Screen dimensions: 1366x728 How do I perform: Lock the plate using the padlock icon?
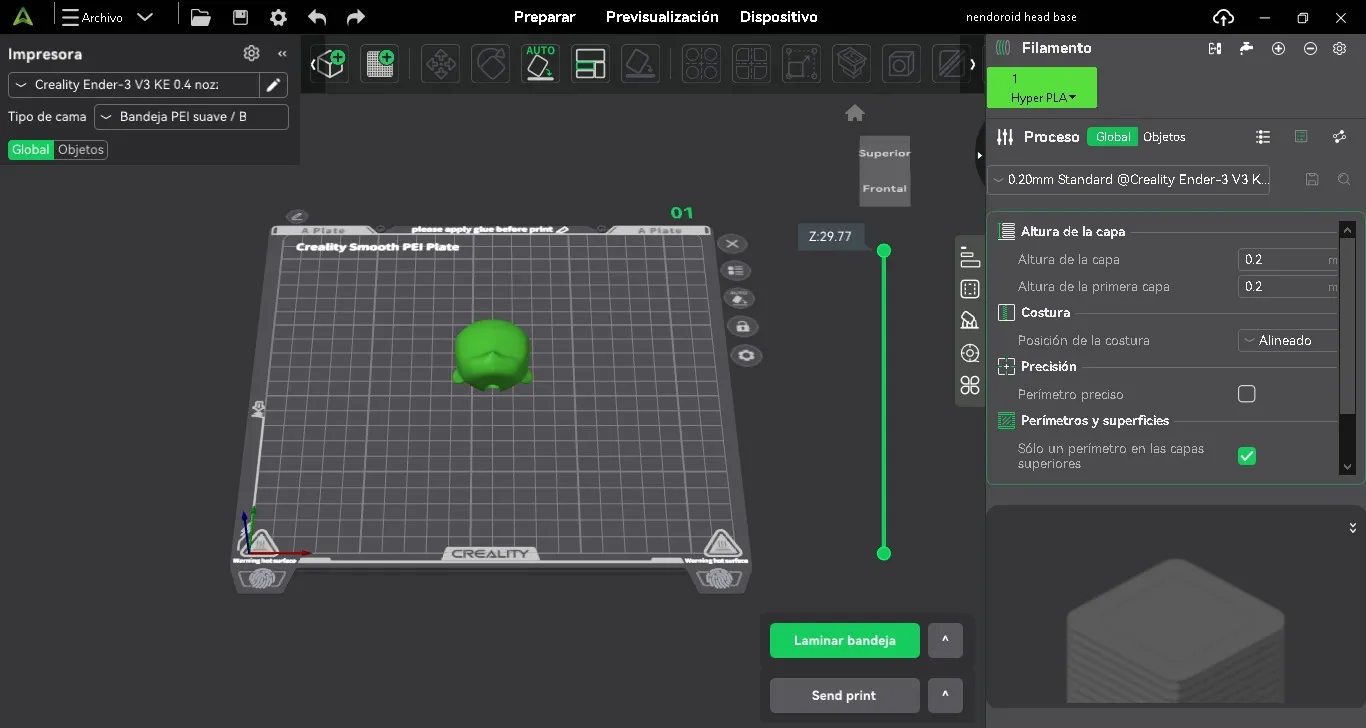tap(742, 327)
